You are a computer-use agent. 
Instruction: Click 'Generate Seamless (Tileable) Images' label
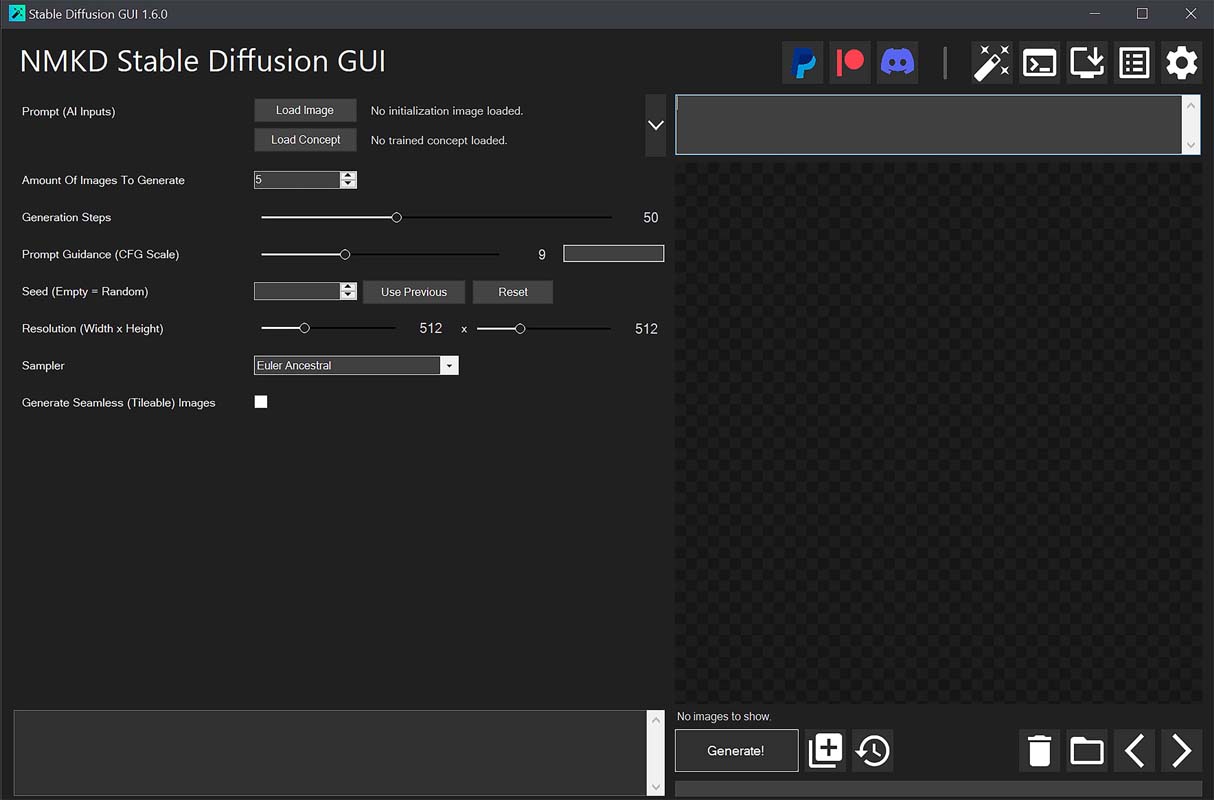(x=119, y=403)
